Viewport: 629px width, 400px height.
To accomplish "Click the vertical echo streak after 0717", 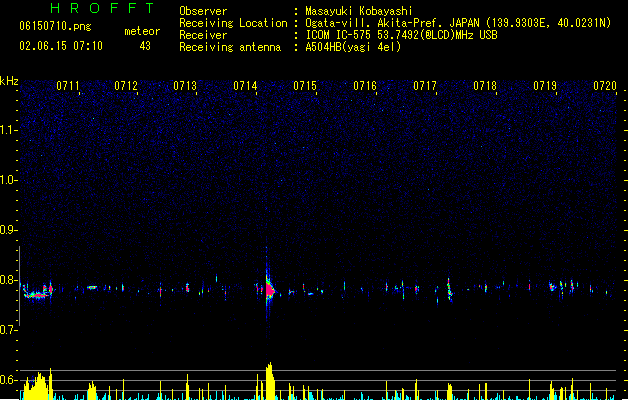I will point(449,289).
